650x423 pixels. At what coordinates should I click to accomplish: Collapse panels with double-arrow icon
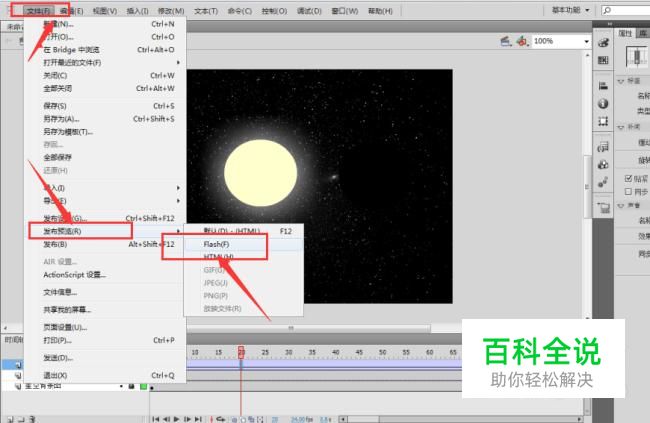pyautogui.click(x=609, y=24)
